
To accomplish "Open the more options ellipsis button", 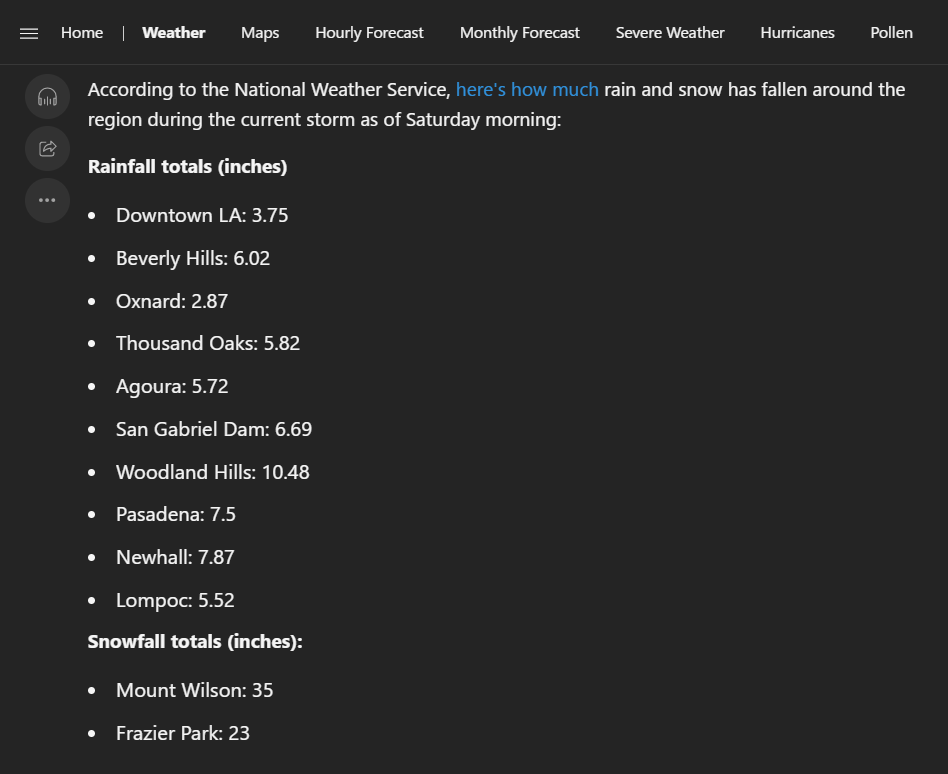I will tap(47, 200).
